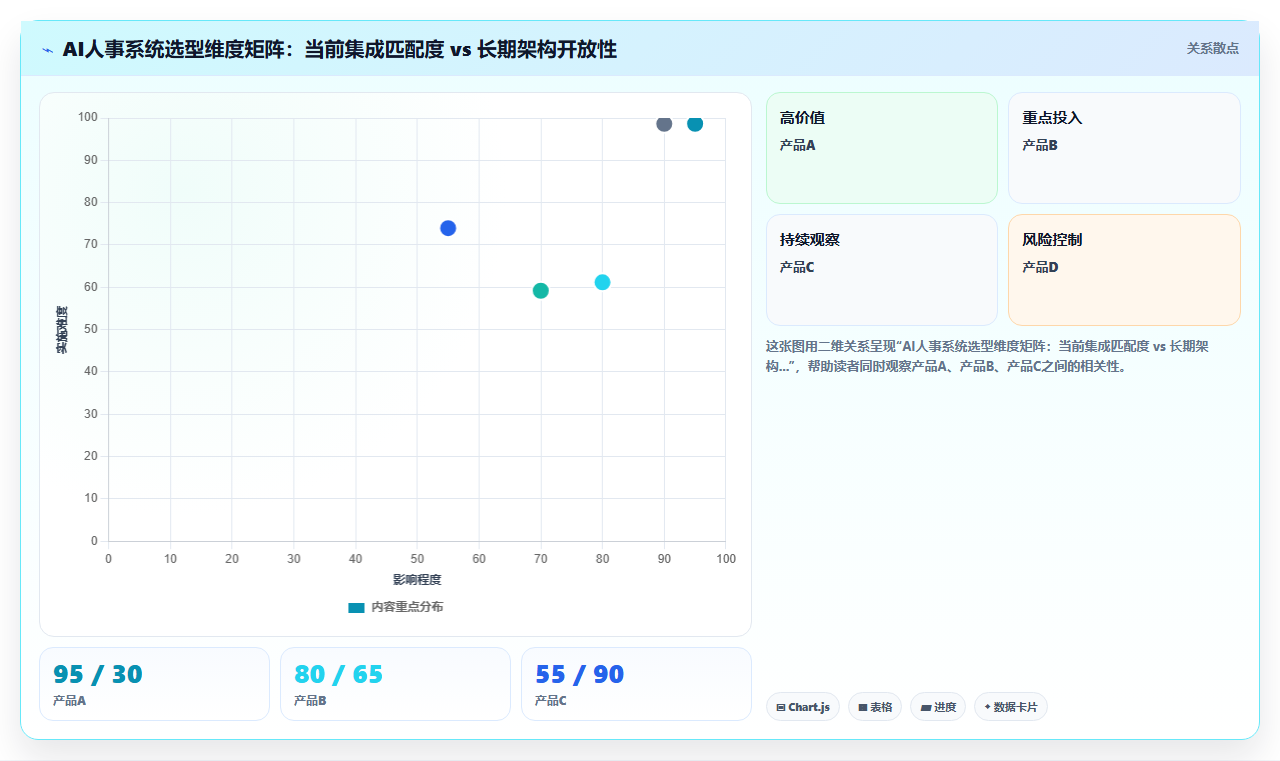
Task: Click the 80 / 65 产品B stat card
Action: click(395, 684)
